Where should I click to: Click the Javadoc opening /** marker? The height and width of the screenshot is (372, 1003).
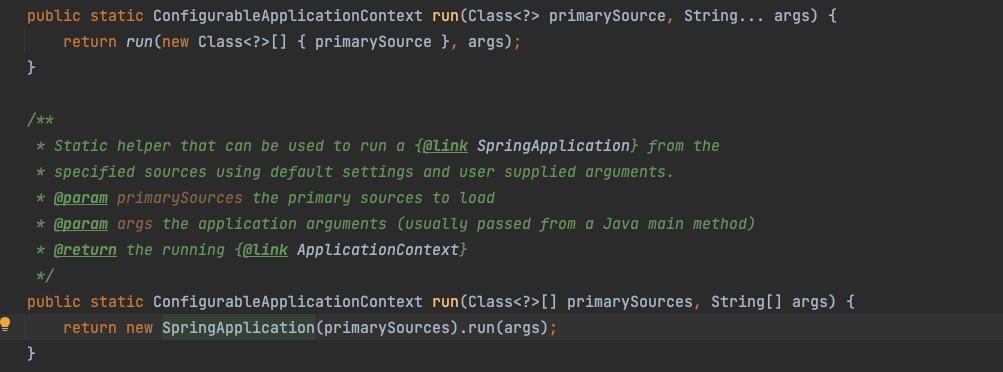point(40,120)
